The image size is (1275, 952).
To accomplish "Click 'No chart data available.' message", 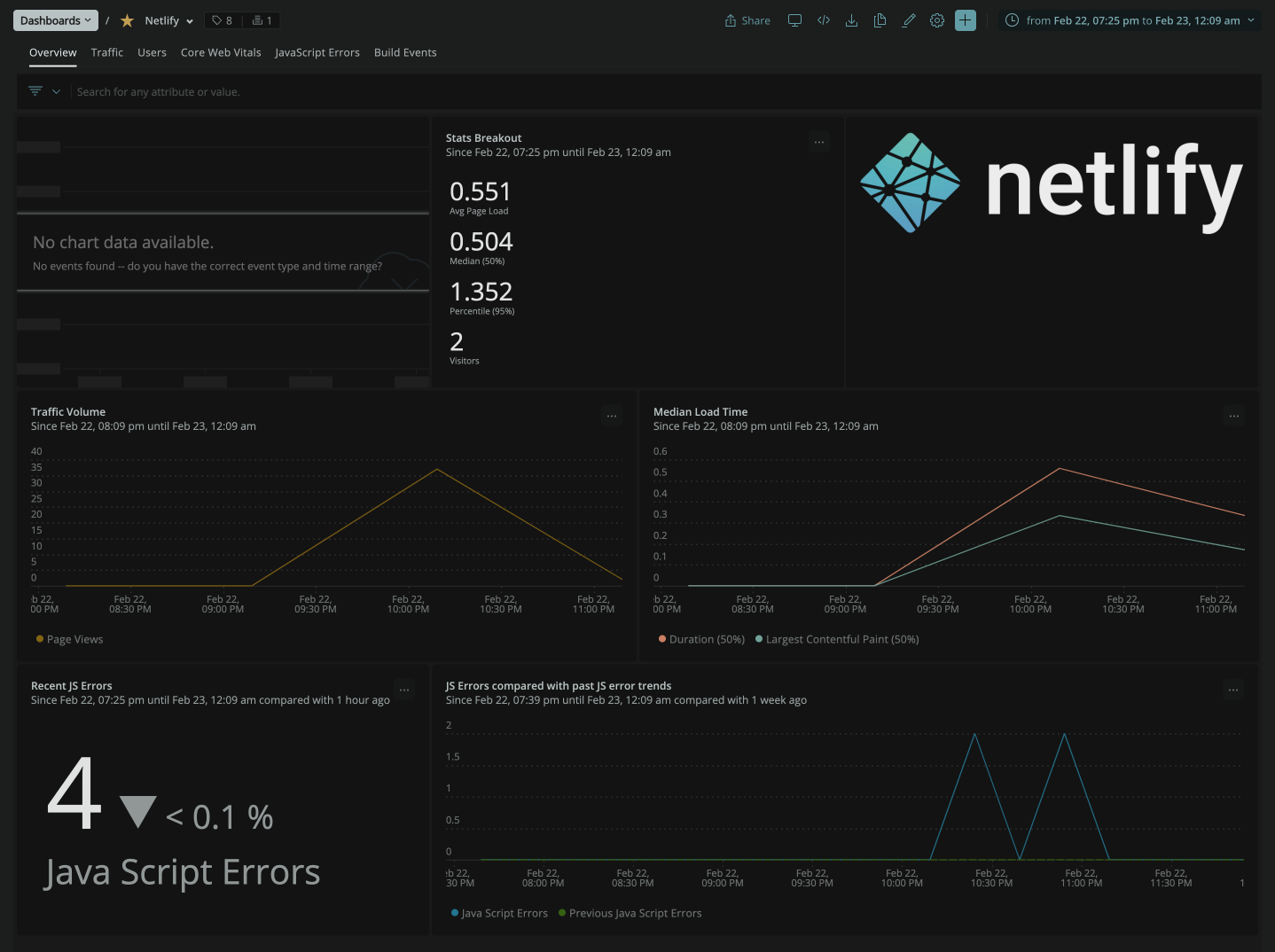I will [x=123, y=242].
